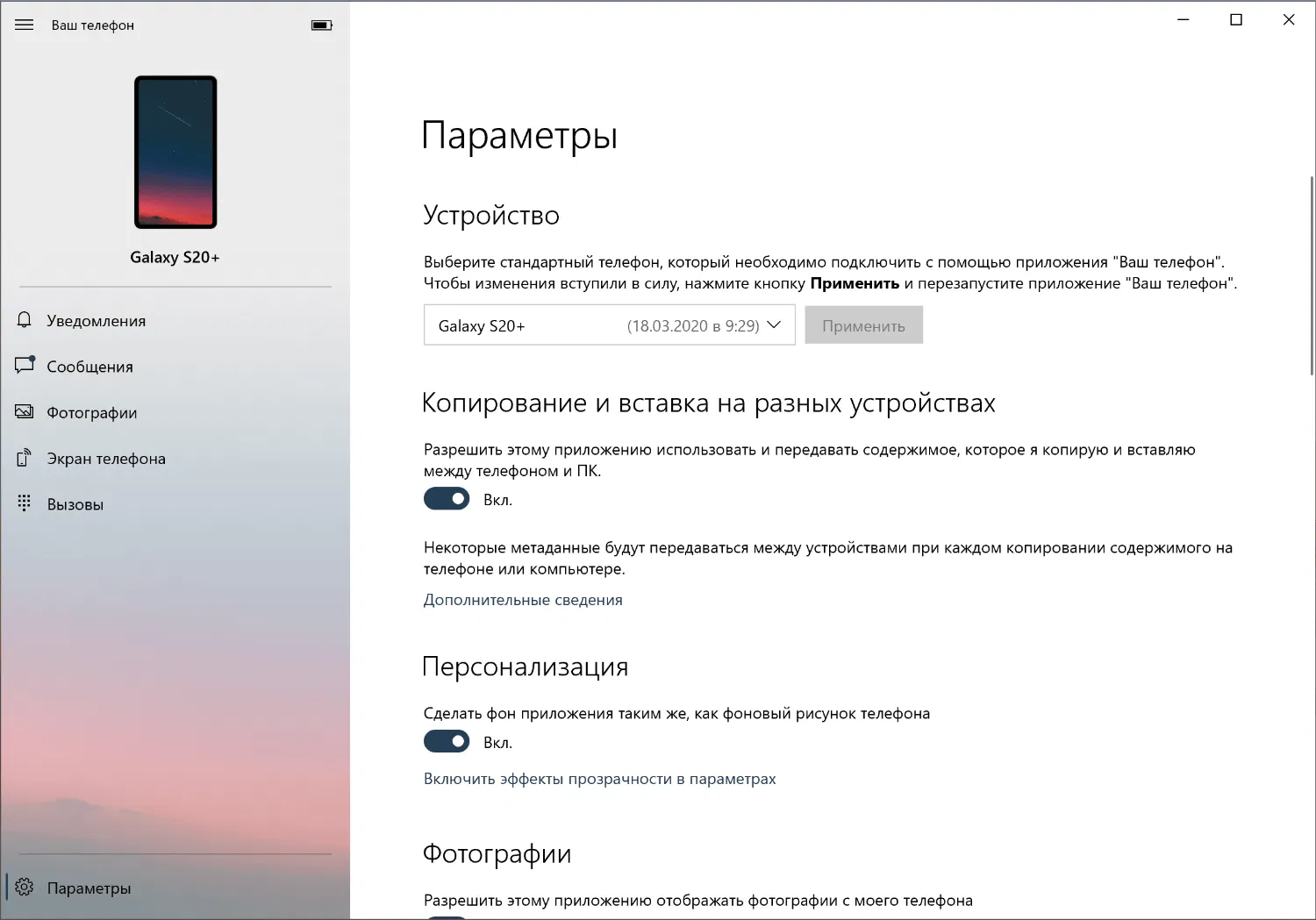Open Дополнительные сведения link
This screenshot has height=920, width=1316.
point(523,600)
